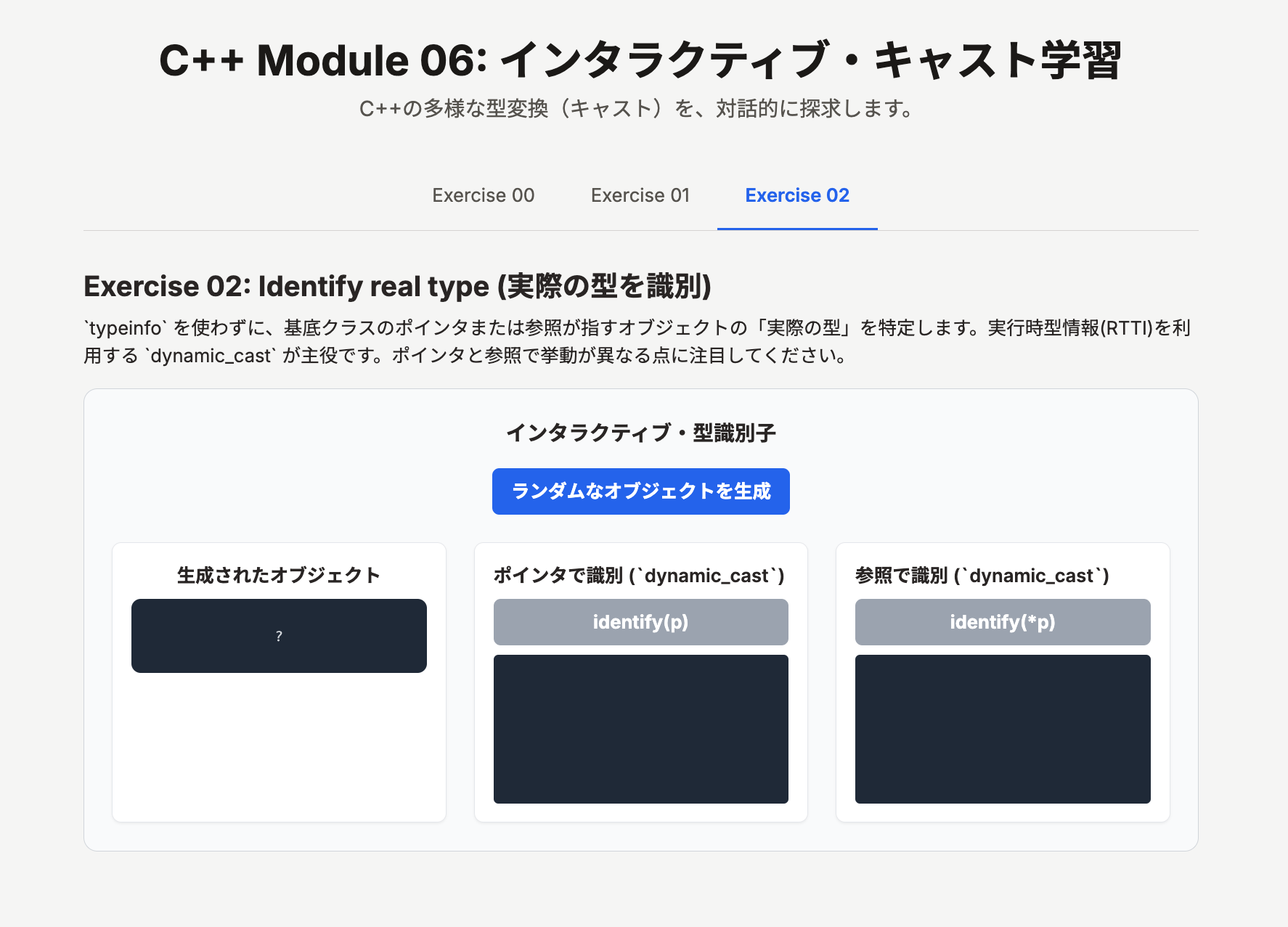Click the generated object '?' display box
The height and width of the screenshot is (927, 1288).
(279, 636)
